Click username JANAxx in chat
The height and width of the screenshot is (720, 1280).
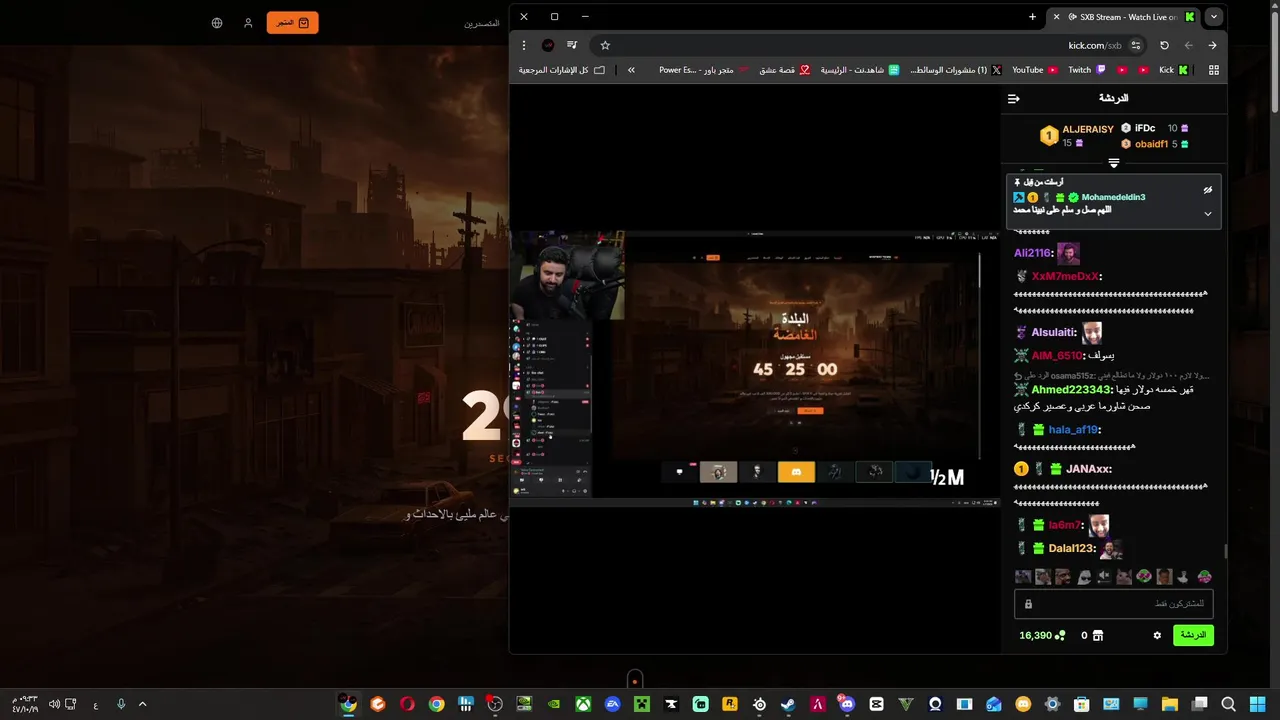tap(1088, 469)
